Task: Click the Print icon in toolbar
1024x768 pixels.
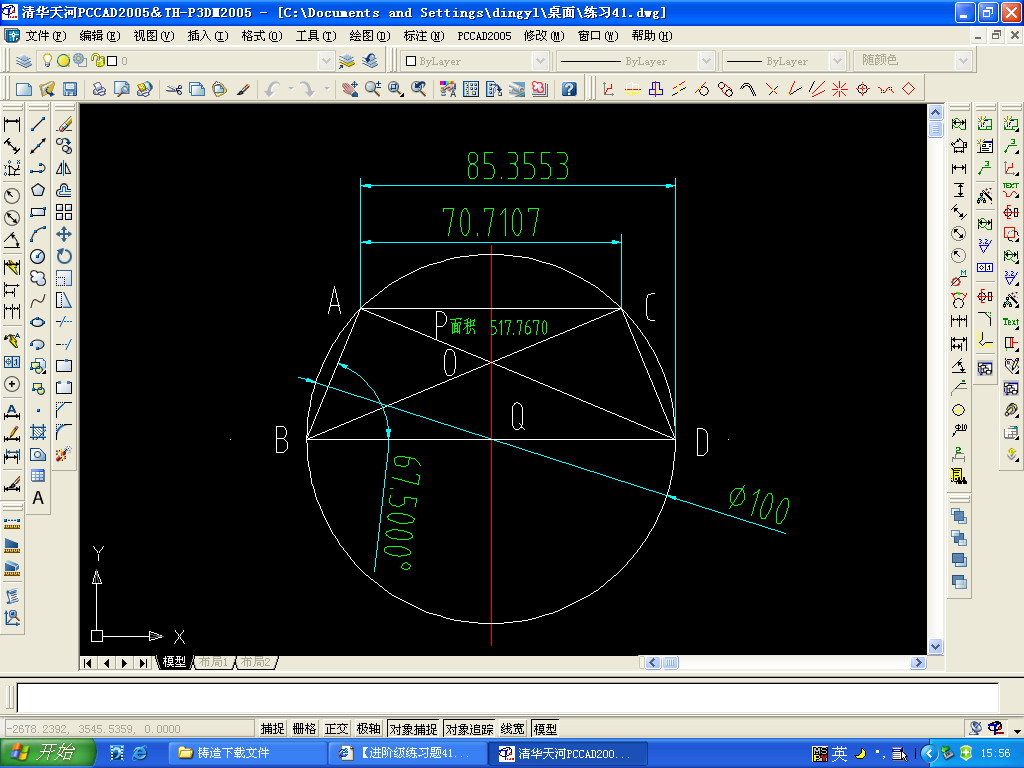Action: tap(99, 89)
